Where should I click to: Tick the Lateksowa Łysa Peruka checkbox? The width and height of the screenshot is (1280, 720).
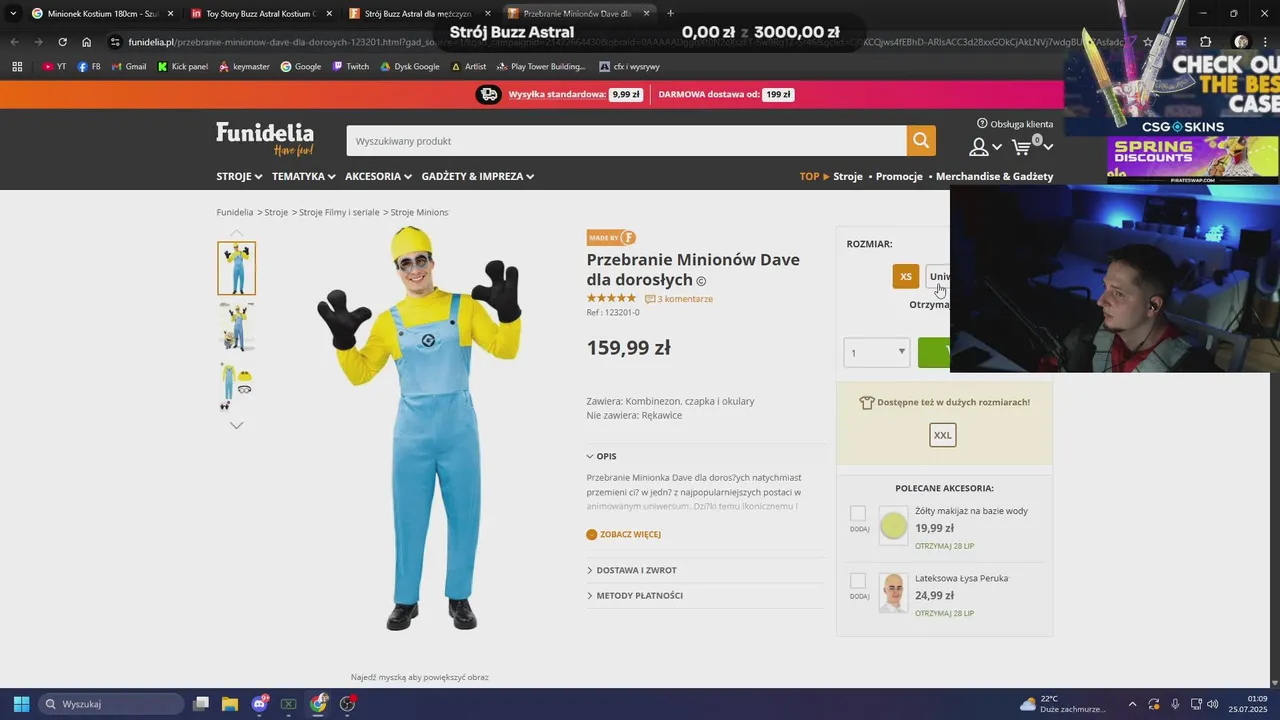pos(858,581)
